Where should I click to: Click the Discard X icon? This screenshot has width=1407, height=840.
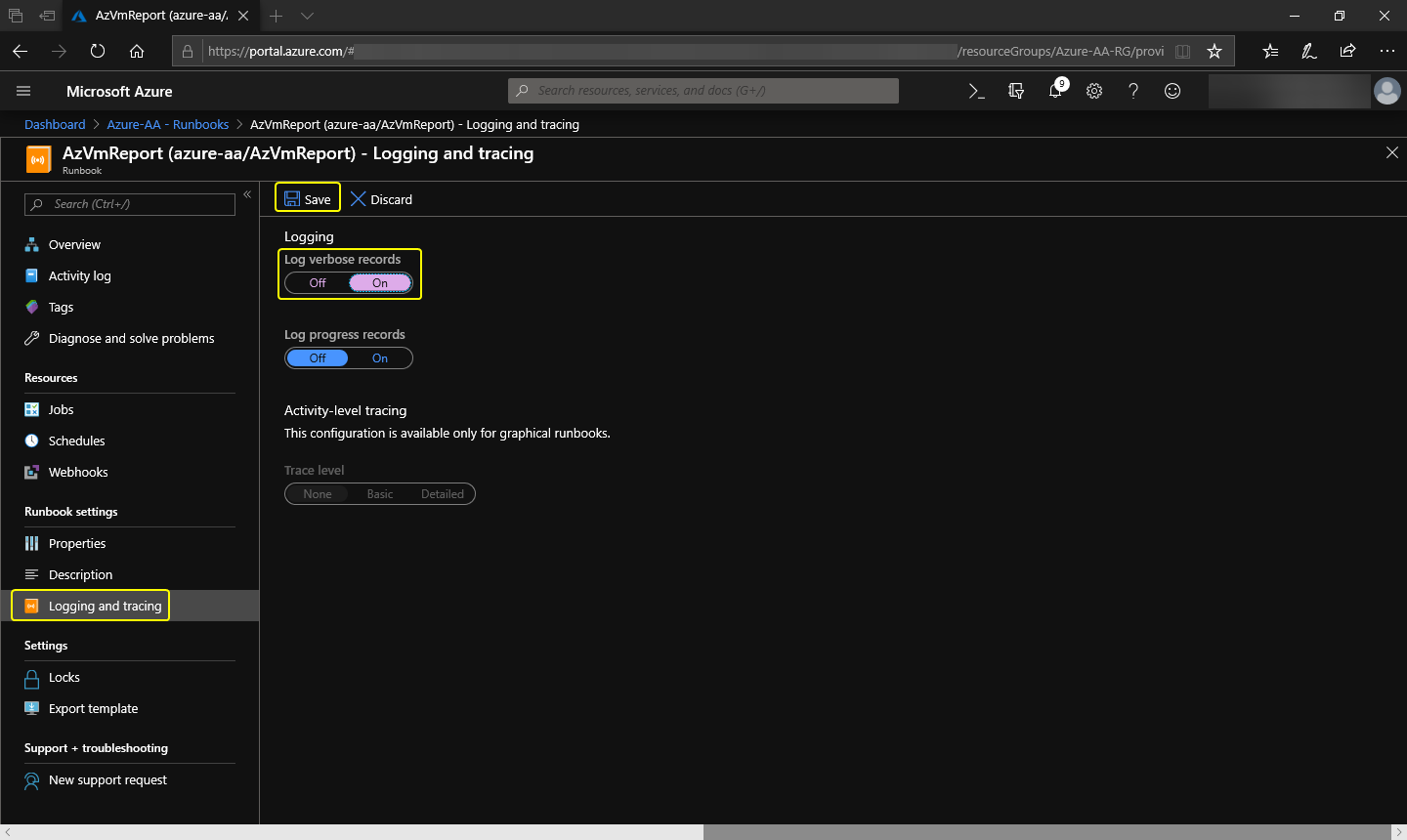pyautogui.click(x=359, y=199)
